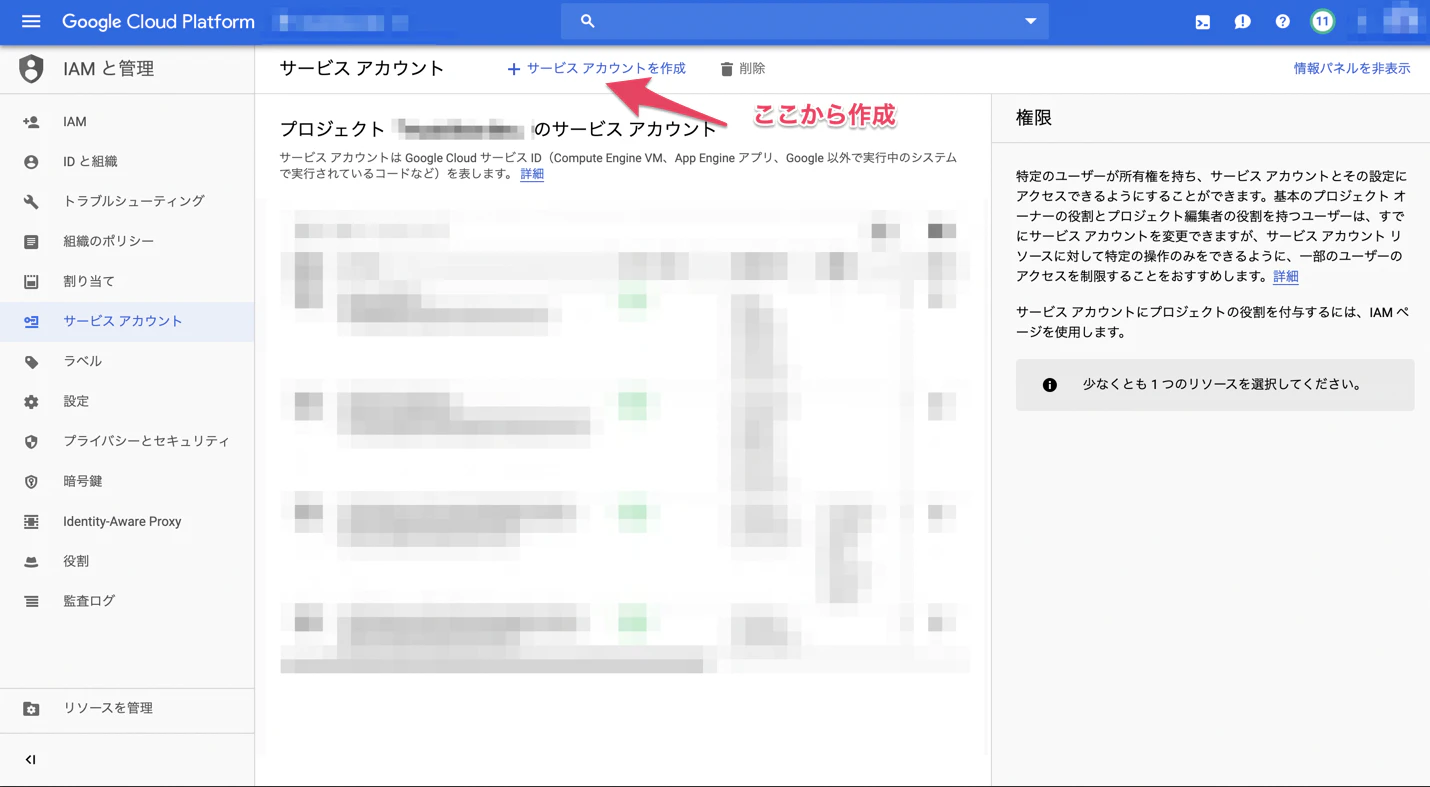Click the IAM person-add sidebar icon
The height and width of the screenshot is (787, 1430).
pyautogui.click(x=31, y=122)
